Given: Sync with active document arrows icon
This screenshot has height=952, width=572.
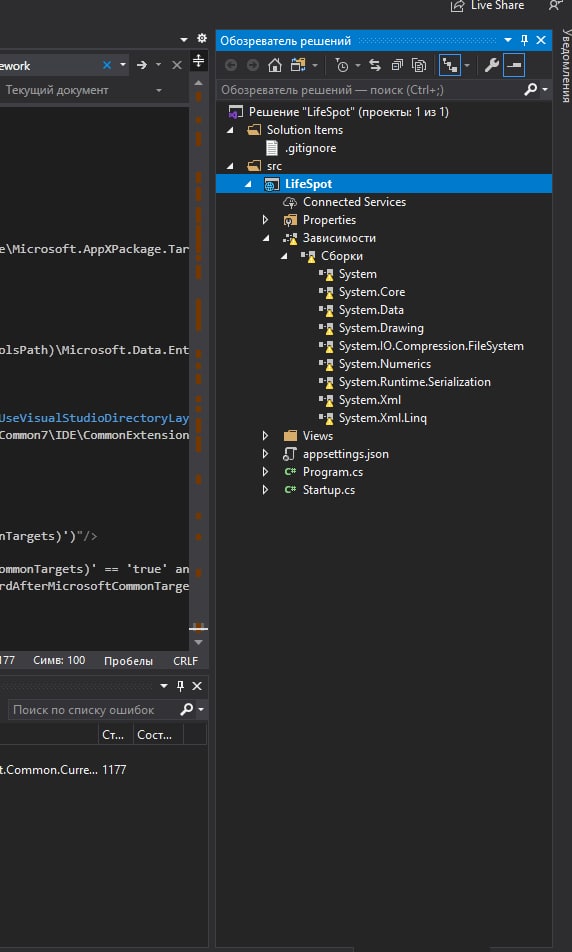Looking at the screenshot, I should pyautogui.click(x=375, y=66).
